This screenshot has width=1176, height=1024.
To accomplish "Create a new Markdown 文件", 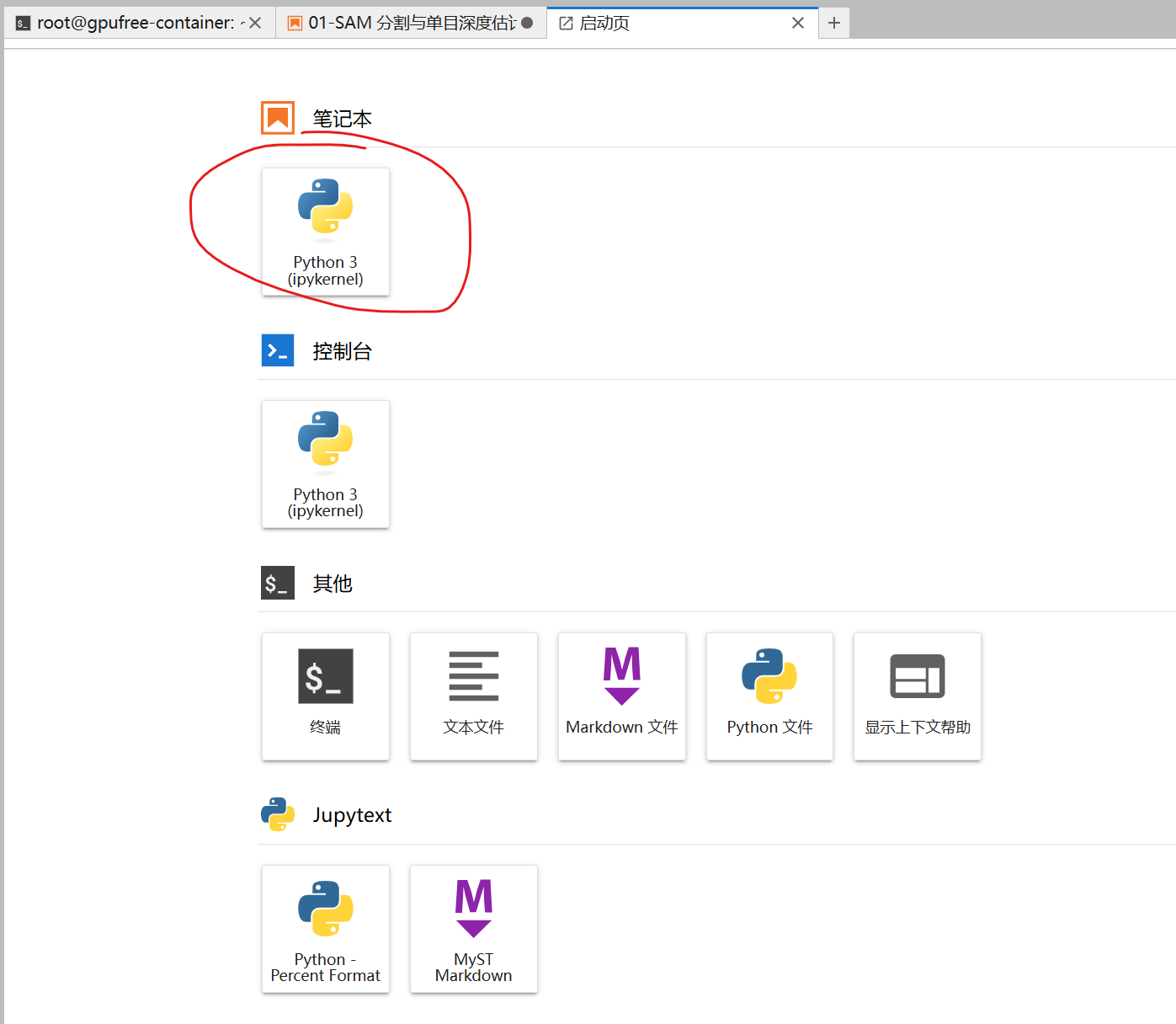I will 622,696.
